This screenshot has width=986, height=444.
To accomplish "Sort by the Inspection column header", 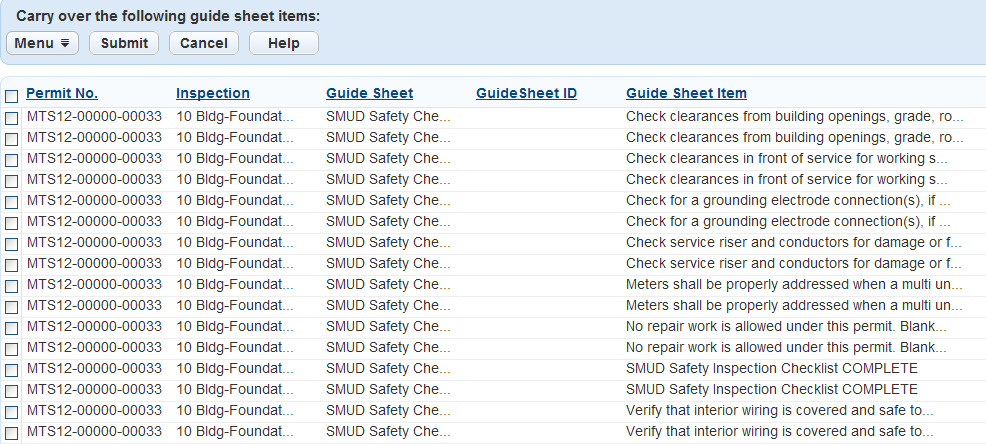I will coord(213,93).
